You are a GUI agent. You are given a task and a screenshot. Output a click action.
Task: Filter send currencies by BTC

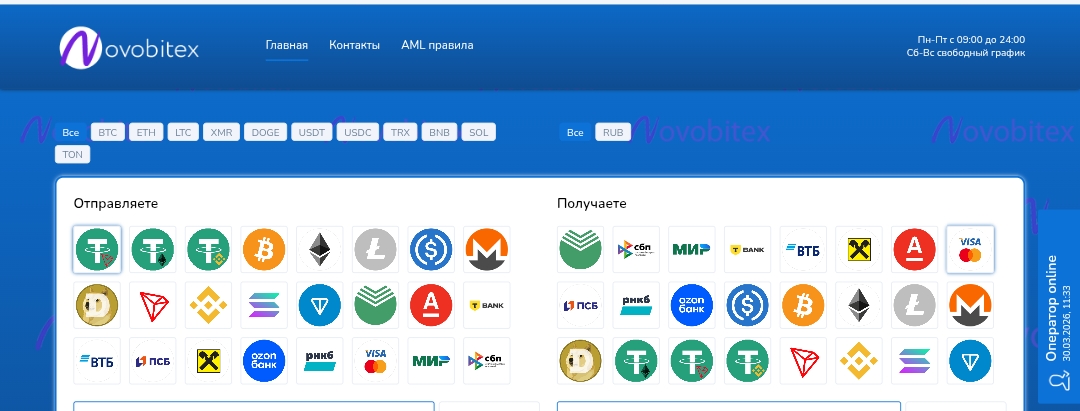pyautogui.click(x=107, y=132)
